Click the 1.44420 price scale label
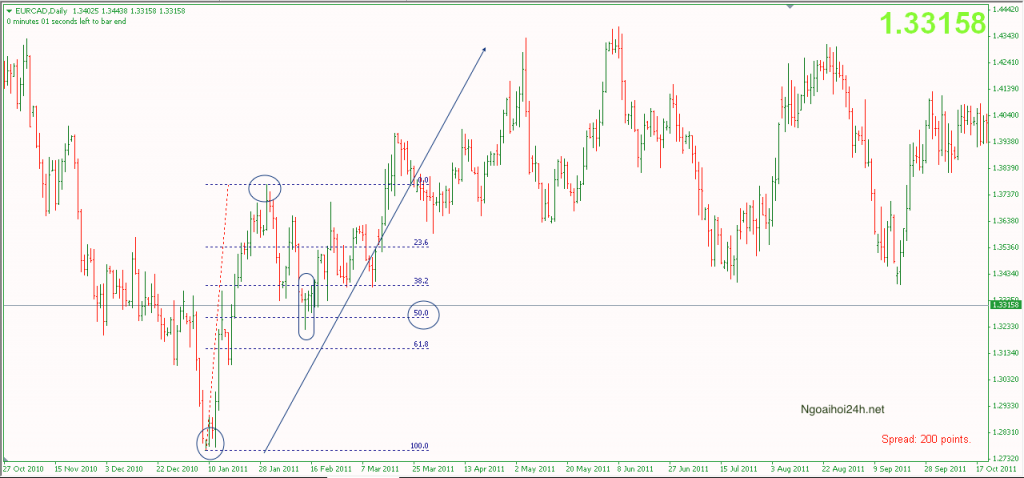 click(x=1005, y=9)
